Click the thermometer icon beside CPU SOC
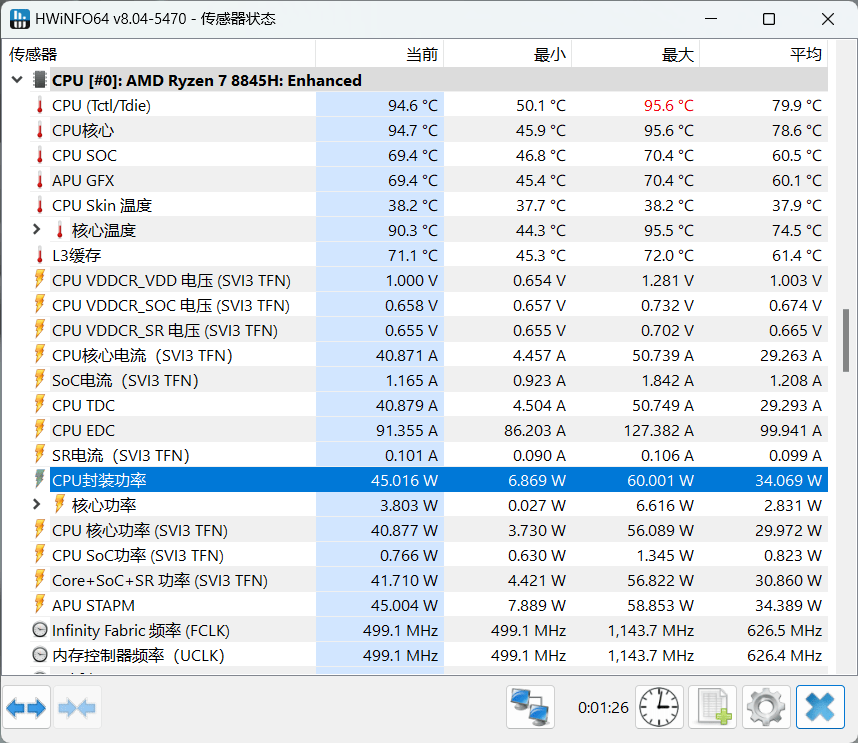This screenshot has width=858, height=743. click(x=39, y=155)
